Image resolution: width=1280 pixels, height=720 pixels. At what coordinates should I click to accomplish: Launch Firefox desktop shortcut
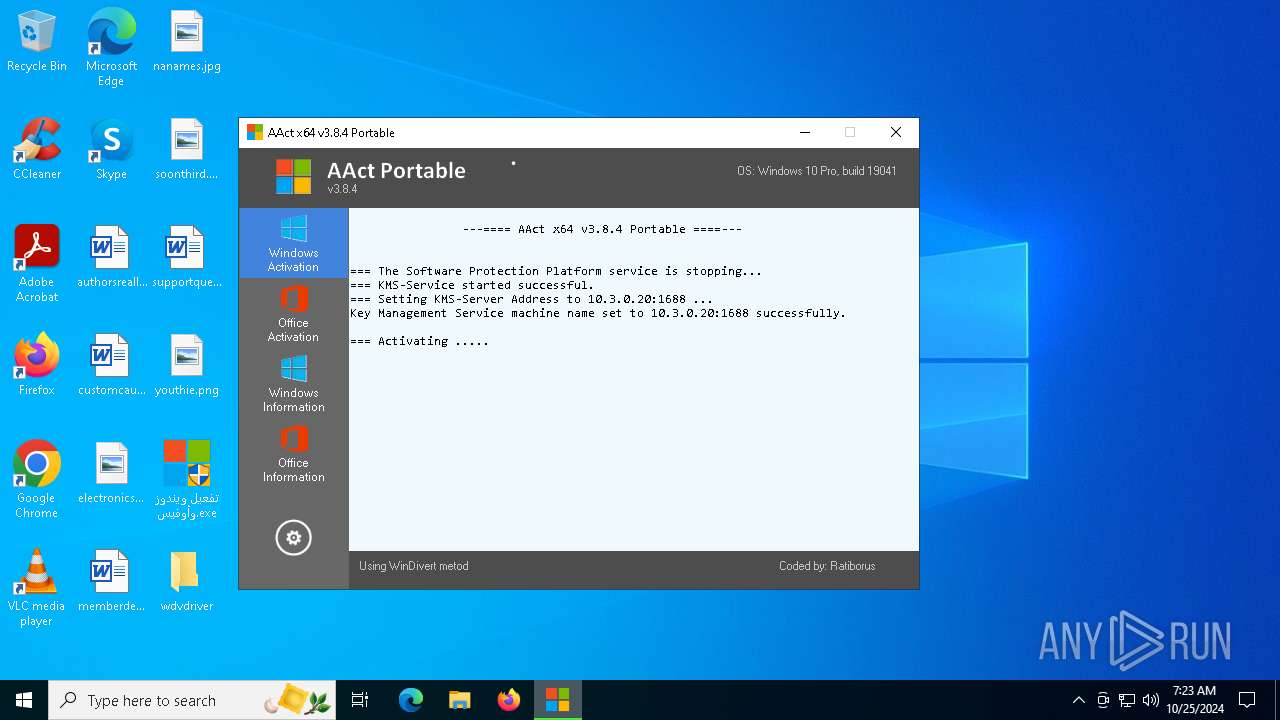pos(37,366)
